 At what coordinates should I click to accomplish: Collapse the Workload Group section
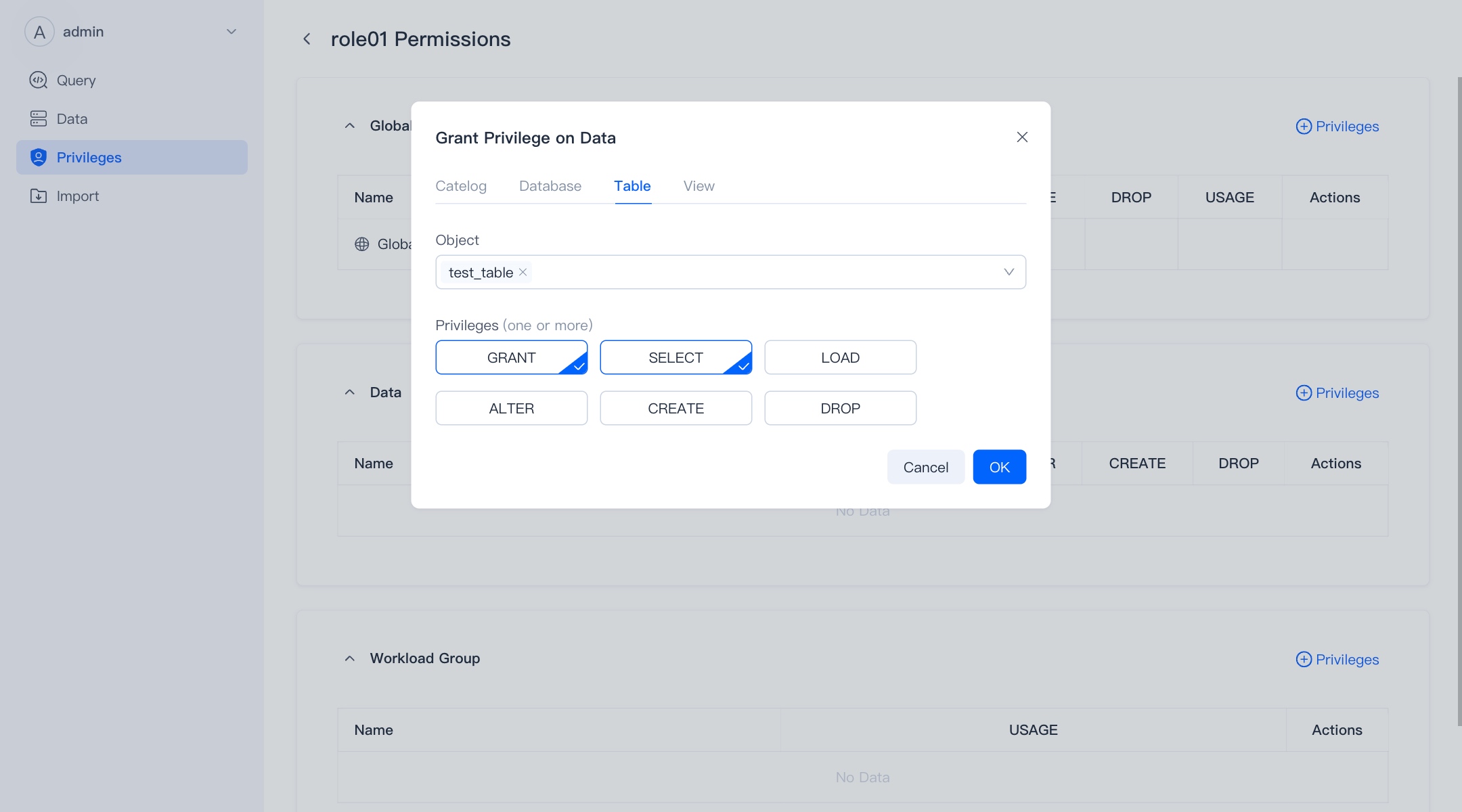click(x=350, y=658)
